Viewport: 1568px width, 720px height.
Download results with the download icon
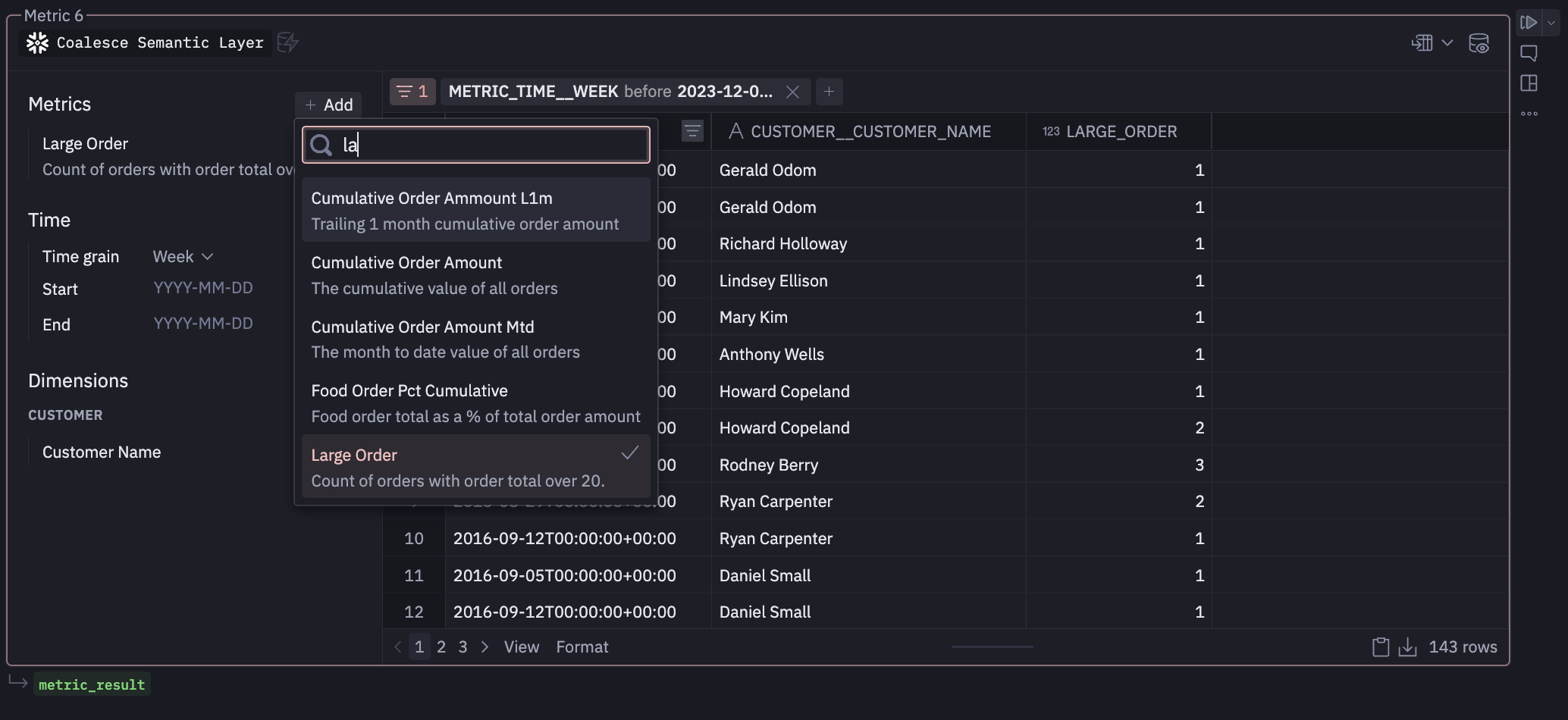click(x=1409, y=646)
